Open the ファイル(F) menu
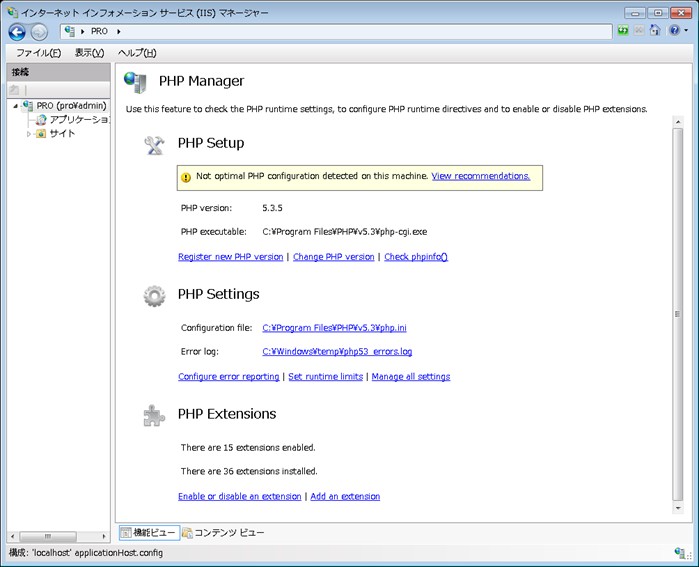This screenshot has width=699, height=567. (39, 53)
